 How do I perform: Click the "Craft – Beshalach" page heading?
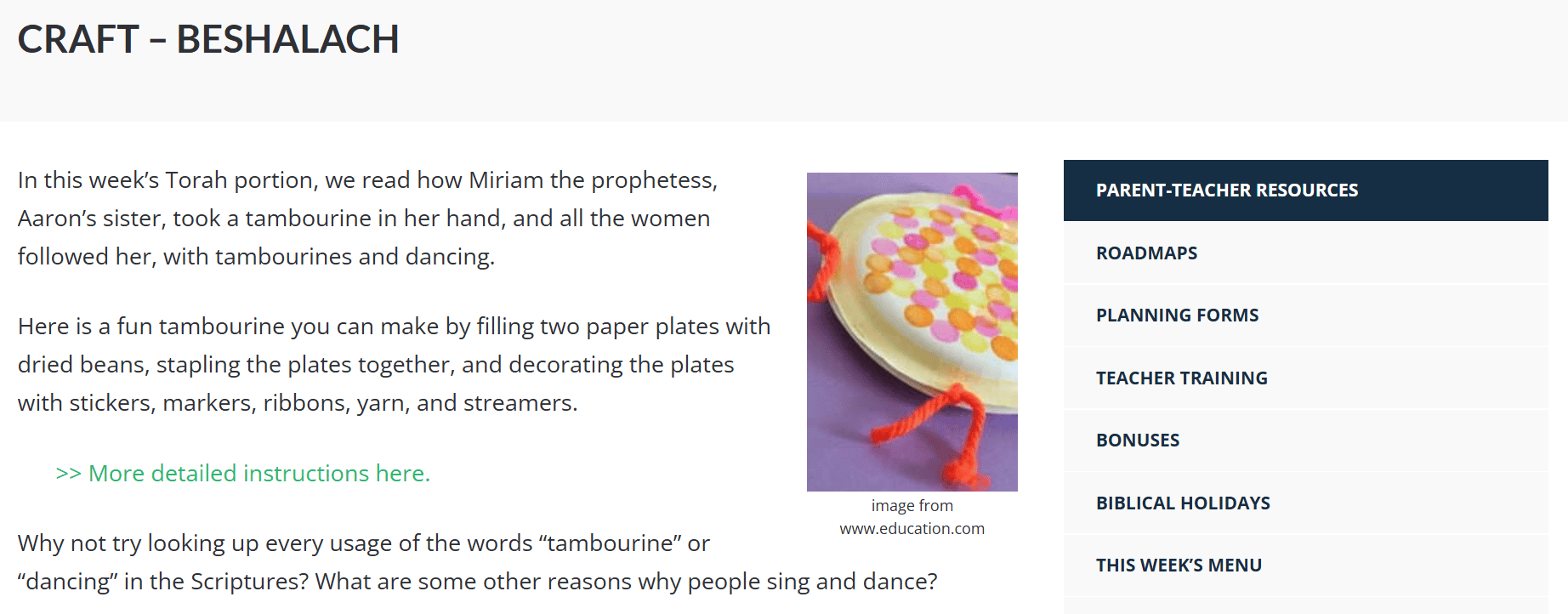208,39
